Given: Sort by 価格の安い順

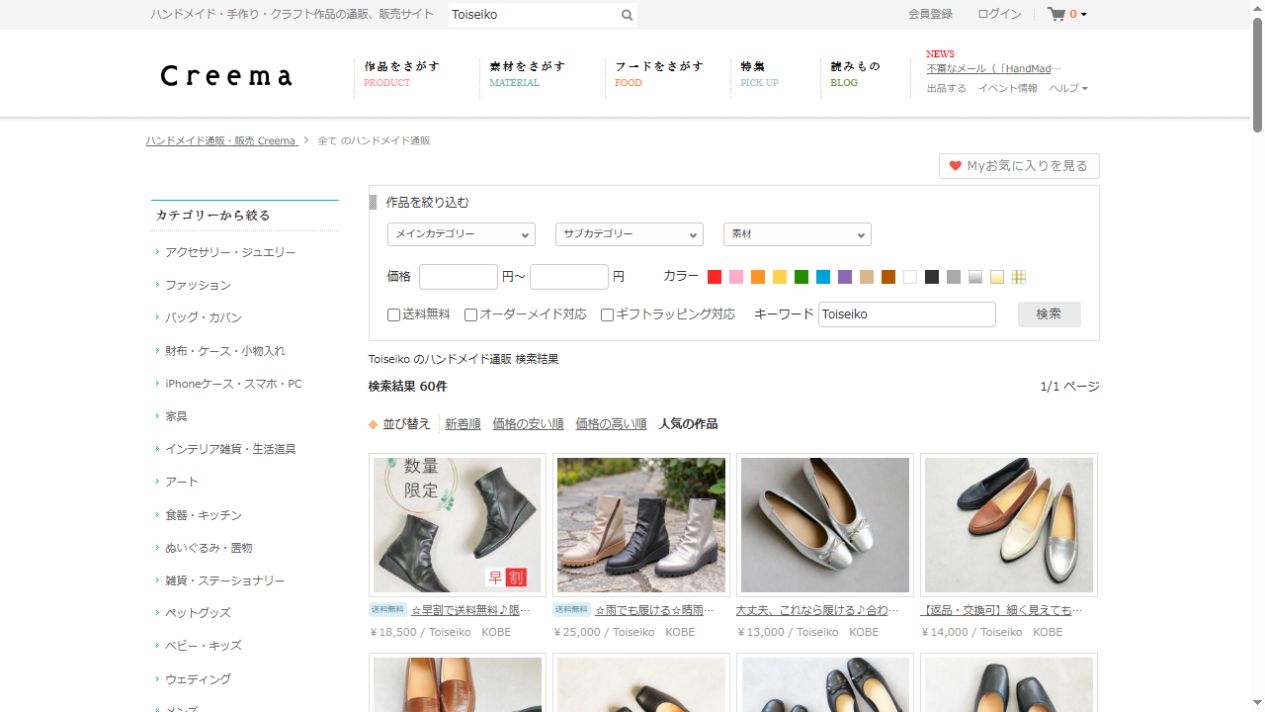Looking at the screenshot, I should pos(528,424).
